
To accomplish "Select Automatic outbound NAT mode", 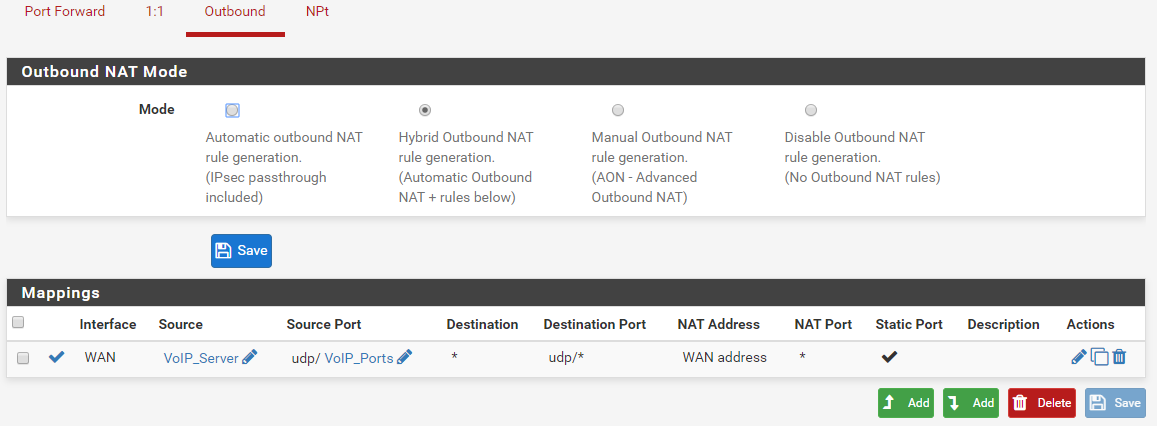I will point(232,110).
